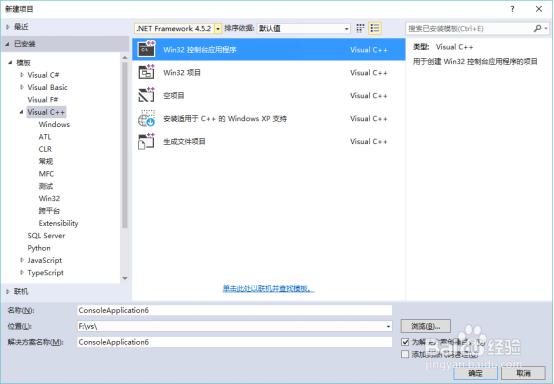The height and width of the screenshot is (384, 554).
Task: Expand the Visual Basic node arrow
Action: [22, 87]
